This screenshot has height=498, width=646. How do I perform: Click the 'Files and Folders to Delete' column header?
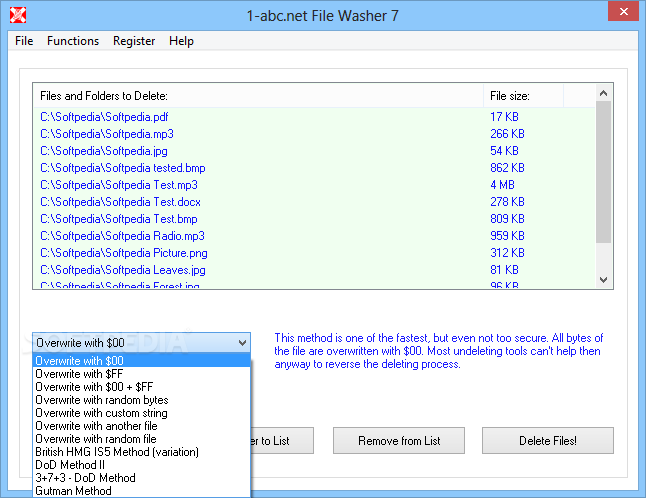(258, 96)
